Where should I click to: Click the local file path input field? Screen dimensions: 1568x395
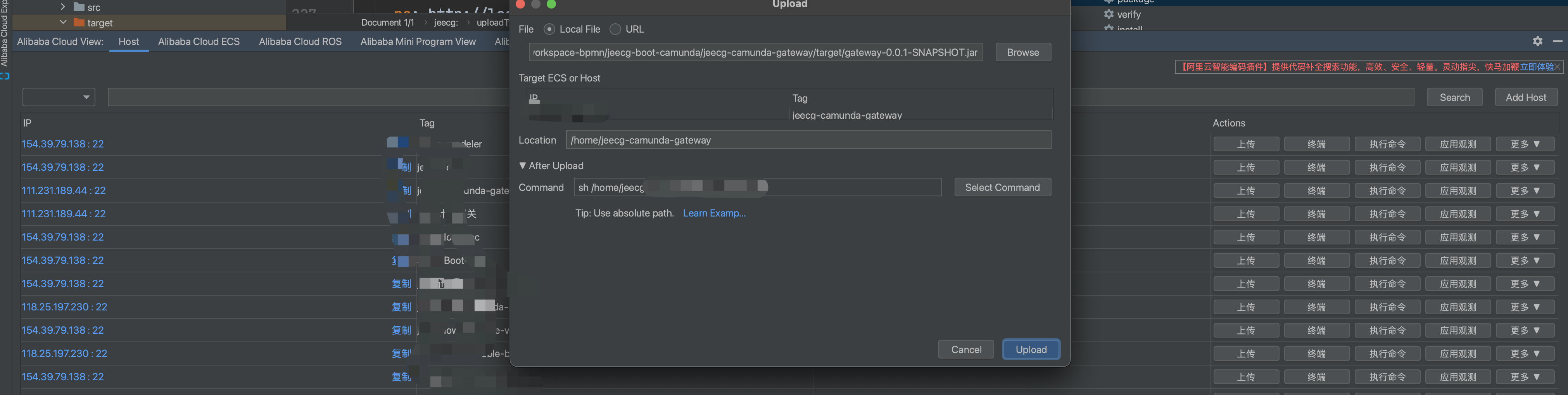click(755, 52)
